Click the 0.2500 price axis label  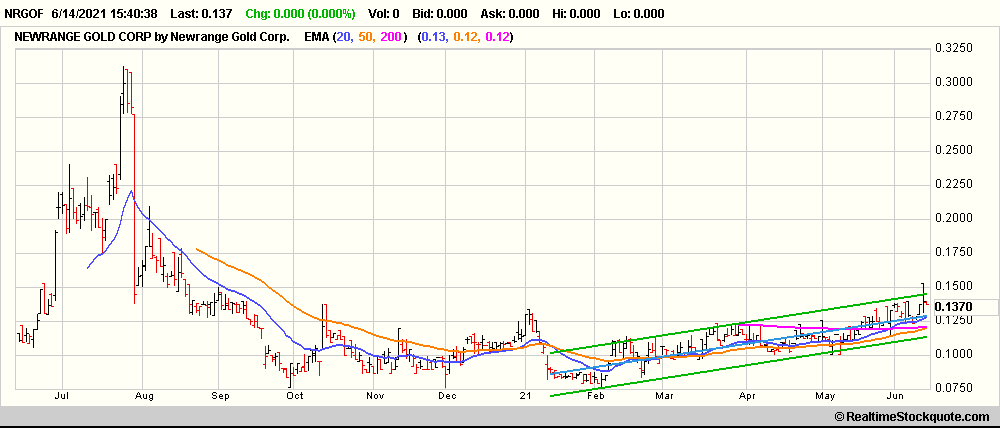click(x=953, y=151)
